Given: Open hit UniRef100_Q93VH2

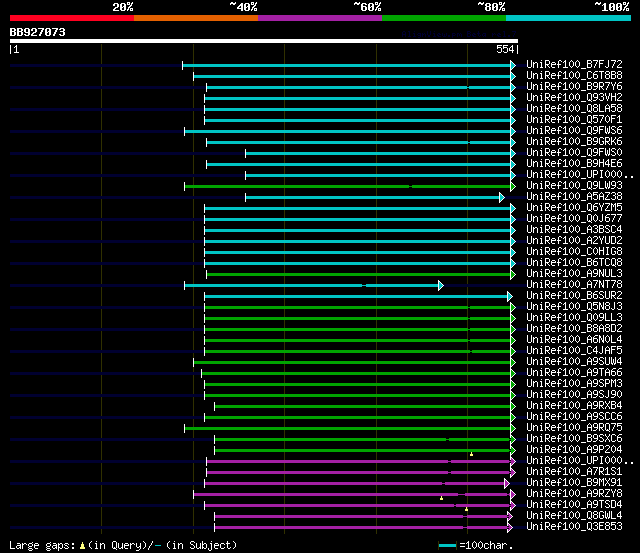Looking at the screenshot, I should coord(574,98).
